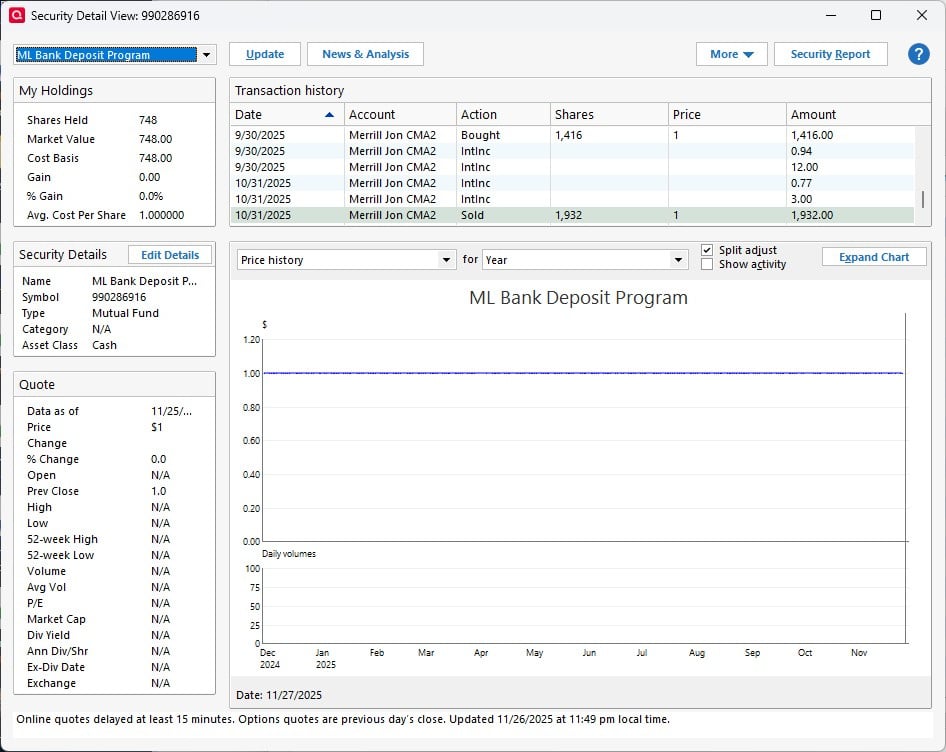Image resolution: width=946 pixels, height=752 pixels.
Task: Open the ML Bank Deposit Program security dropdown
Action: (206, 55)
